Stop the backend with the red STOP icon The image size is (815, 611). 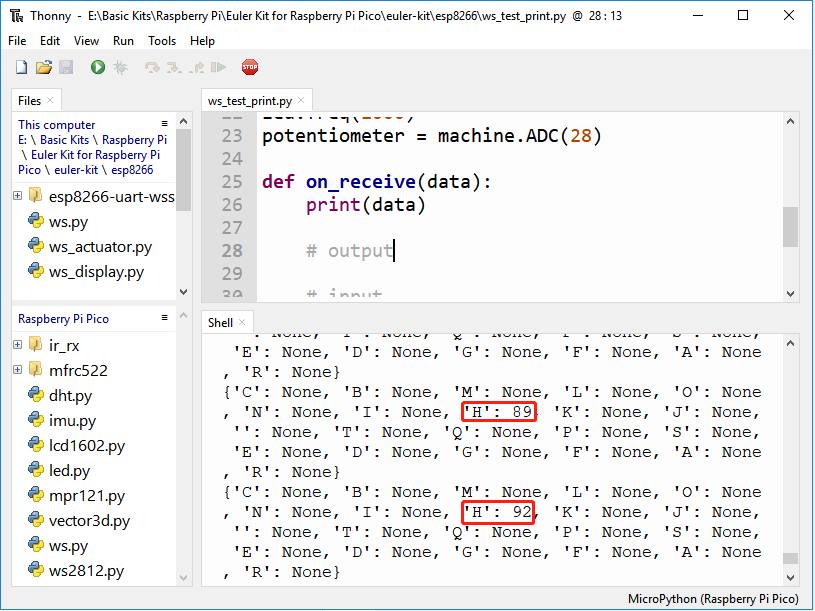[250, 67]
